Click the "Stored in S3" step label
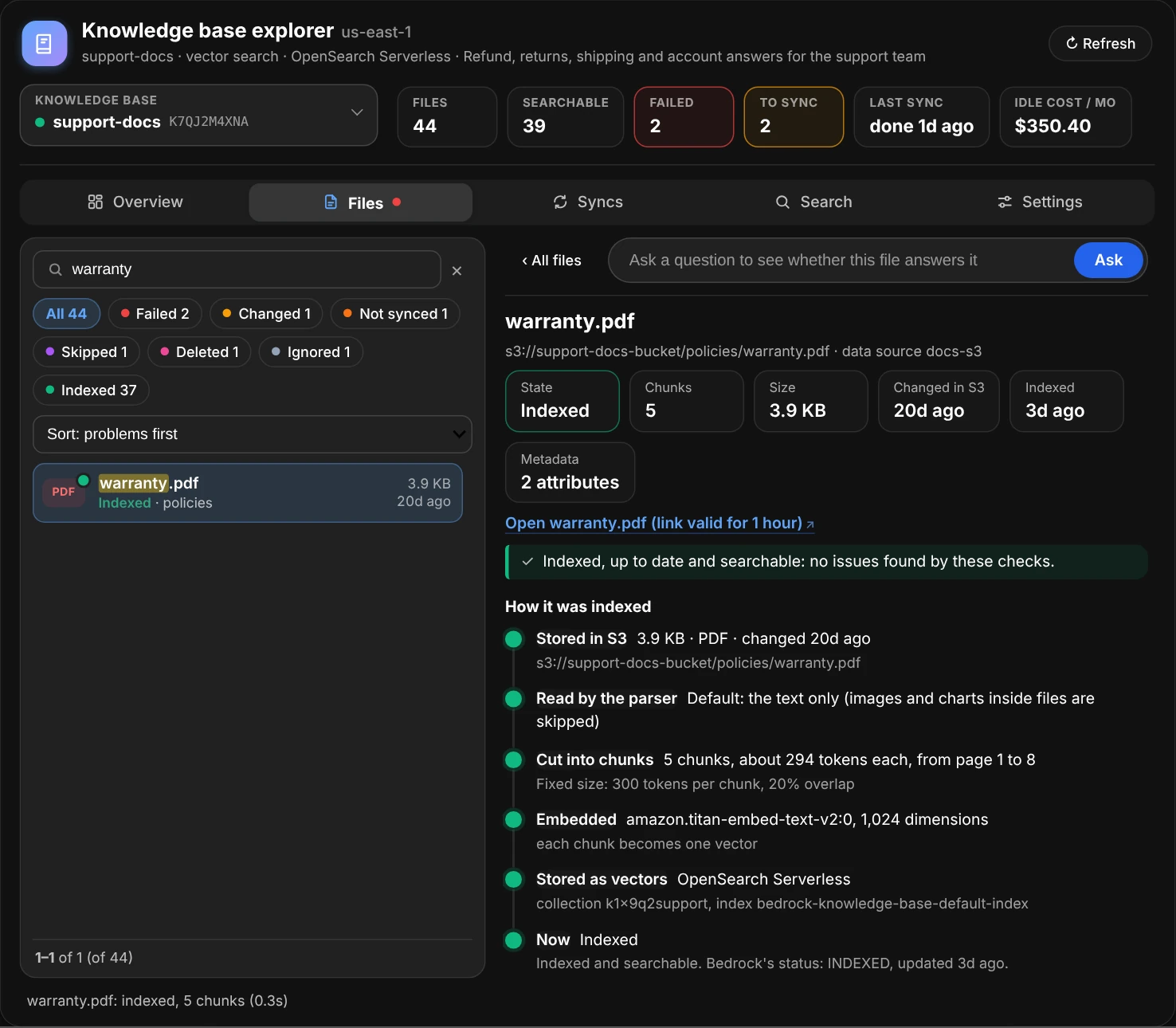The image size is (1176, 1028). [582, 639]
